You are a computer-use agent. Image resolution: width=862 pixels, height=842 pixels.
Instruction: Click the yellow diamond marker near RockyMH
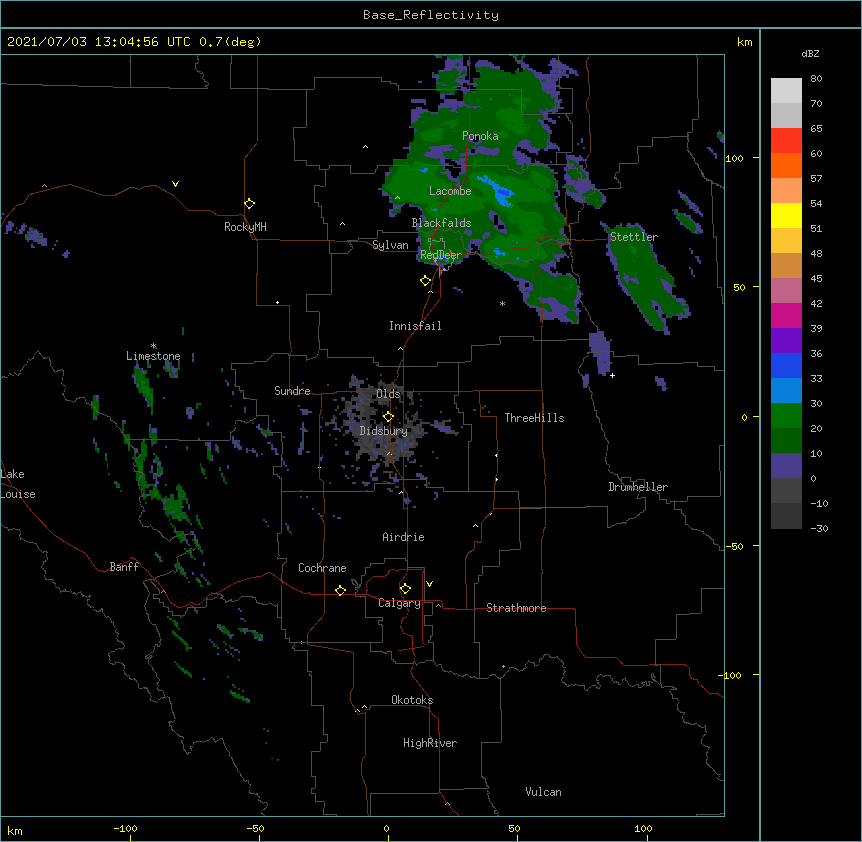249,204
